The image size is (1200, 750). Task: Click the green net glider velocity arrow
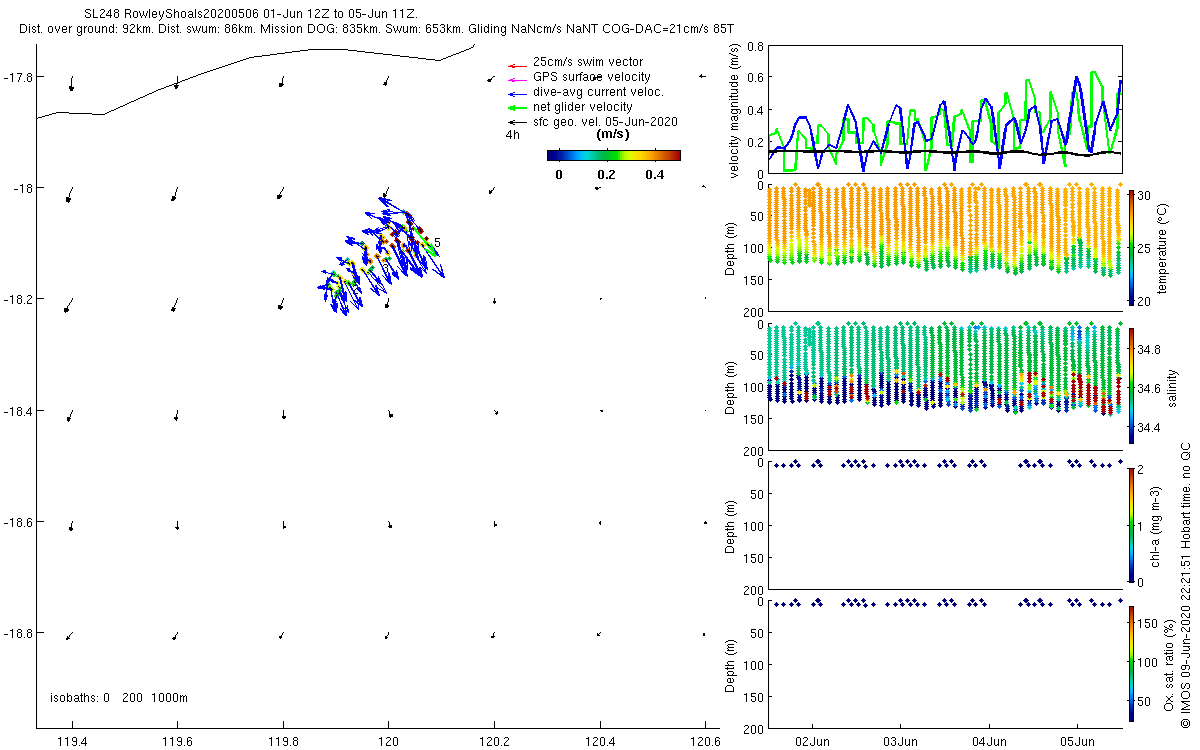[x=516, y=107]
